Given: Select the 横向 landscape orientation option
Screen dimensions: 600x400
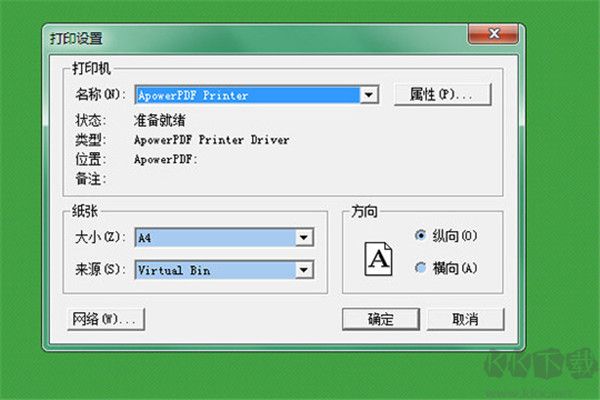Looking at the screenshot, I should [421, 268].
